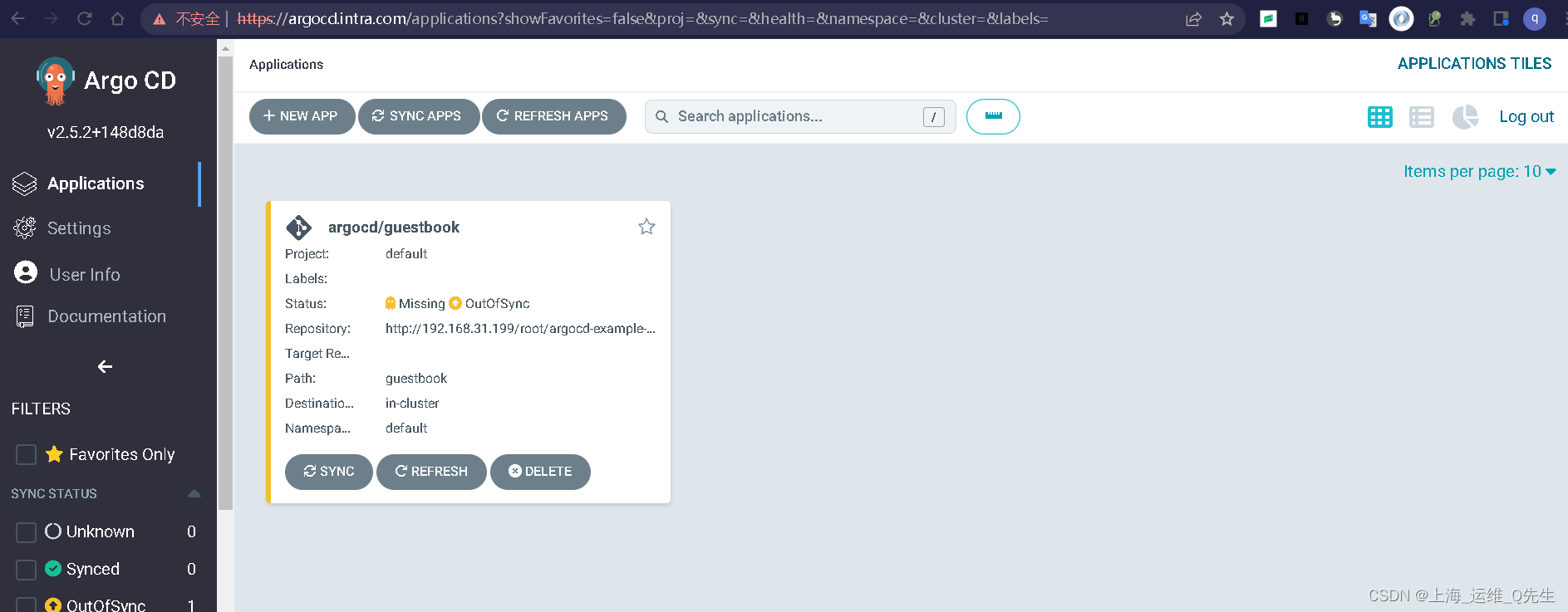This screenshot has height=612, width=1568.
Task: Click the version text v2.5.2+148d8da
Action: tap(106, 132)
